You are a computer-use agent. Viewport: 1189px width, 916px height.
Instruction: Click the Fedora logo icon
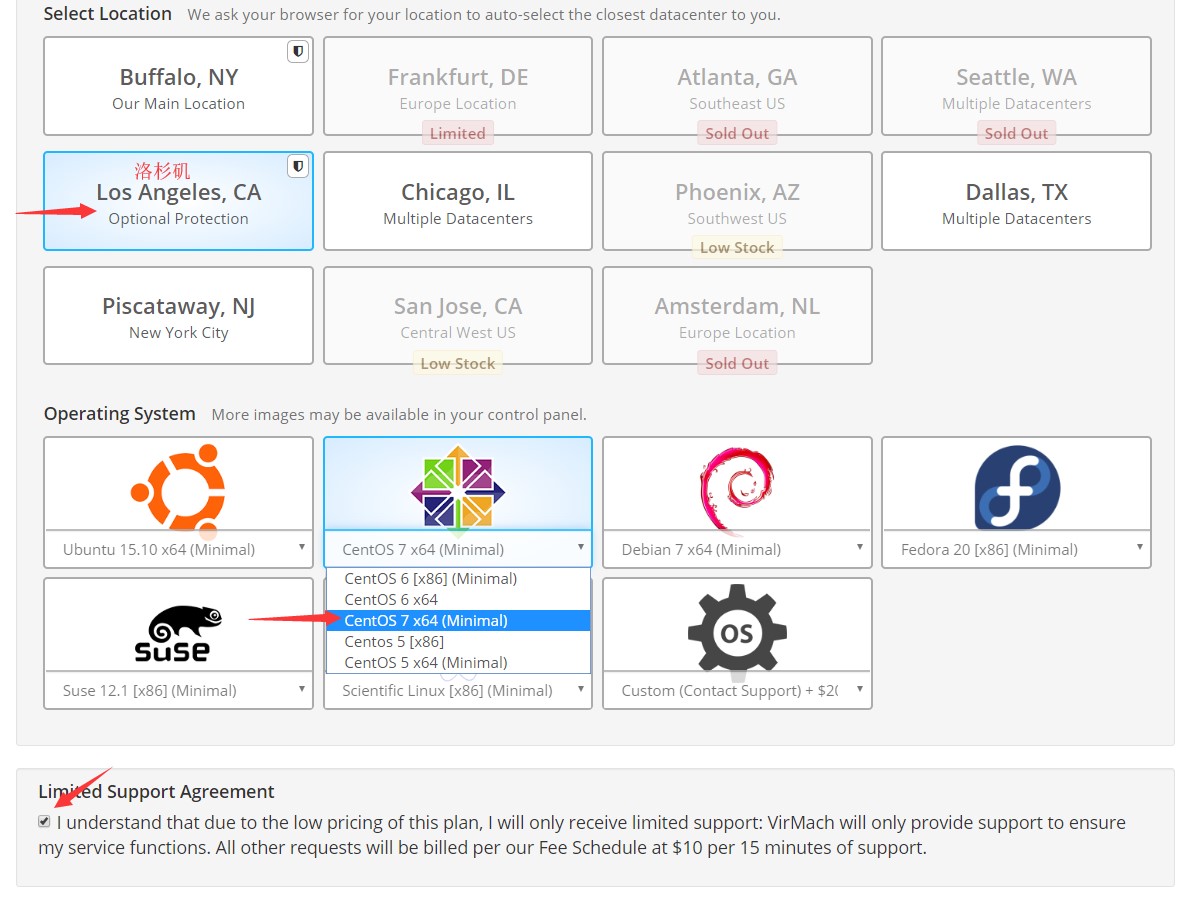click(1017, 487)
